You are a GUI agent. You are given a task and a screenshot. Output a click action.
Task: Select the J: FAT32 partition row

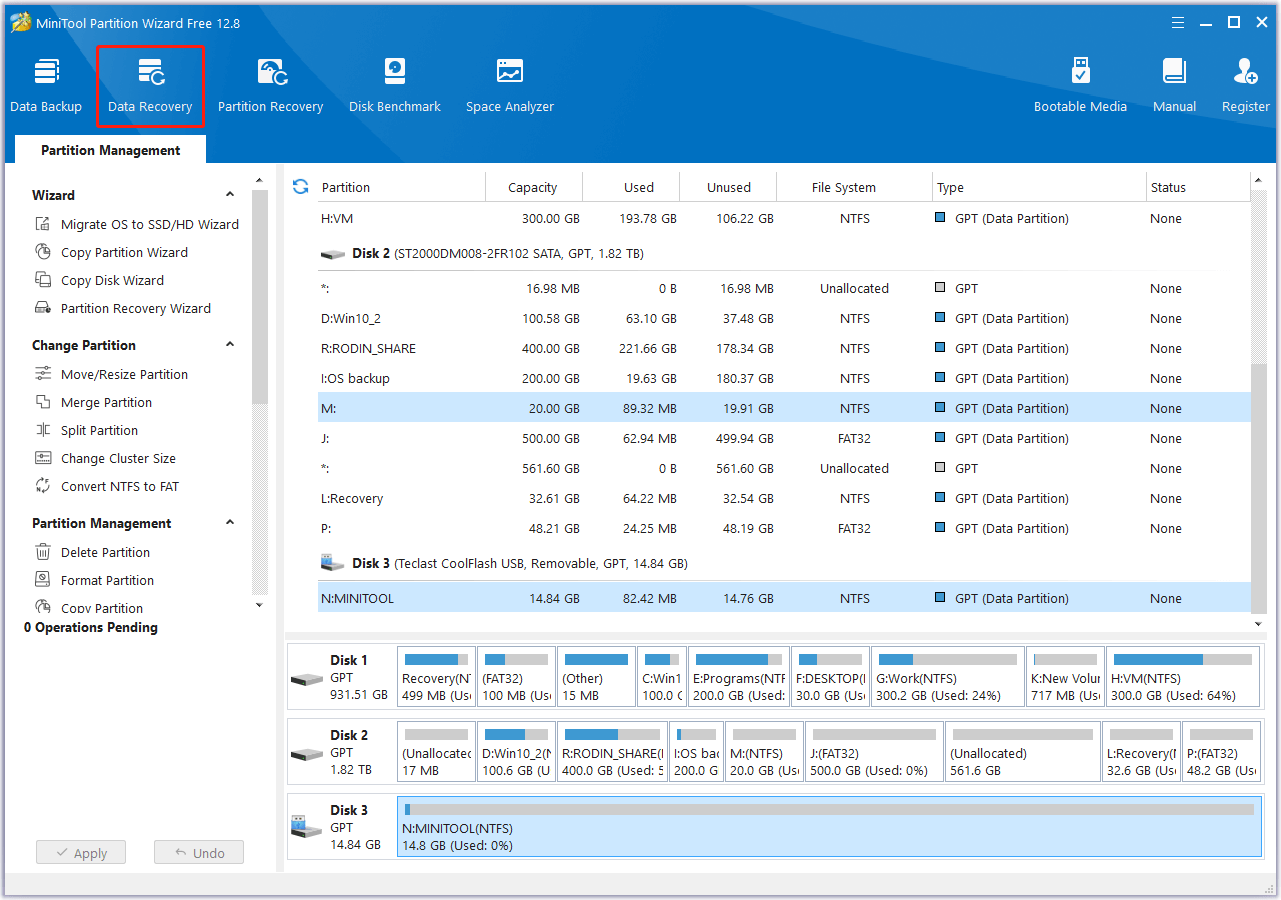click(x=782, y=438)
